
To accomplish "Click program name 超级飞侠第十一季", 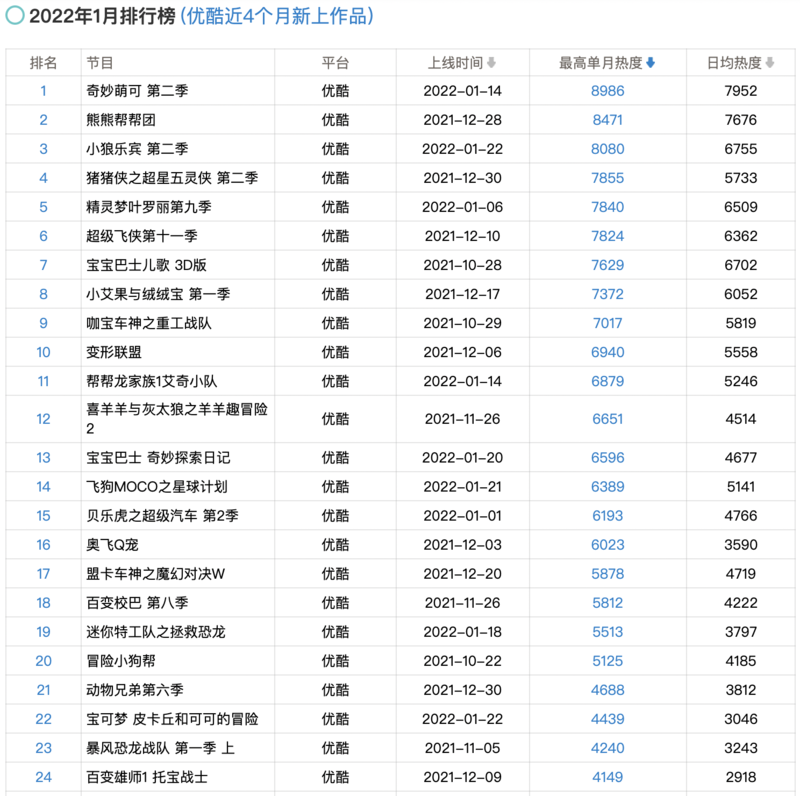I will [141, 236].
